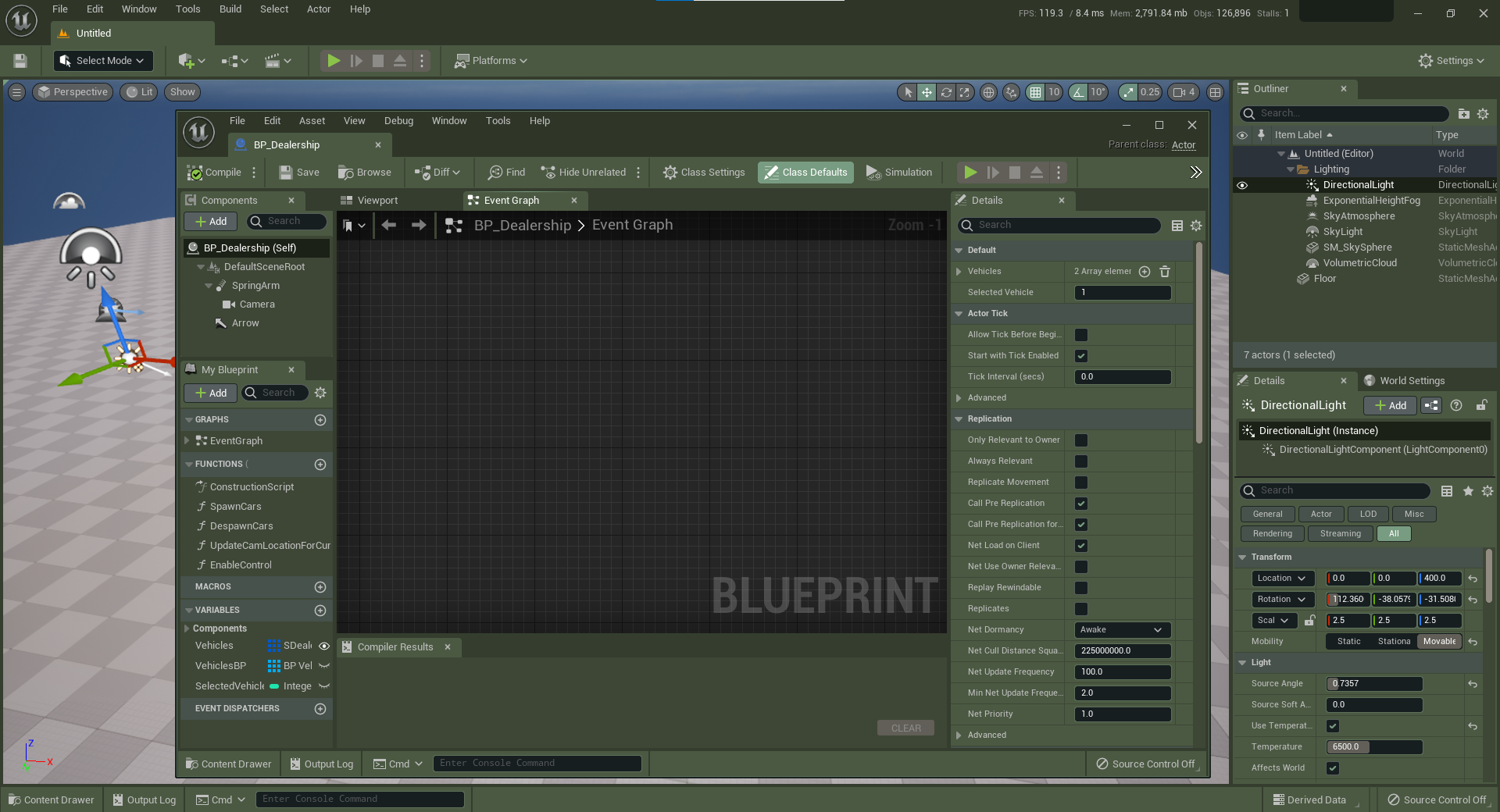This screenshot has height=812, width=1500.
Task: Enable Replicate Movement checkbox
Action: coord(1081,483)
